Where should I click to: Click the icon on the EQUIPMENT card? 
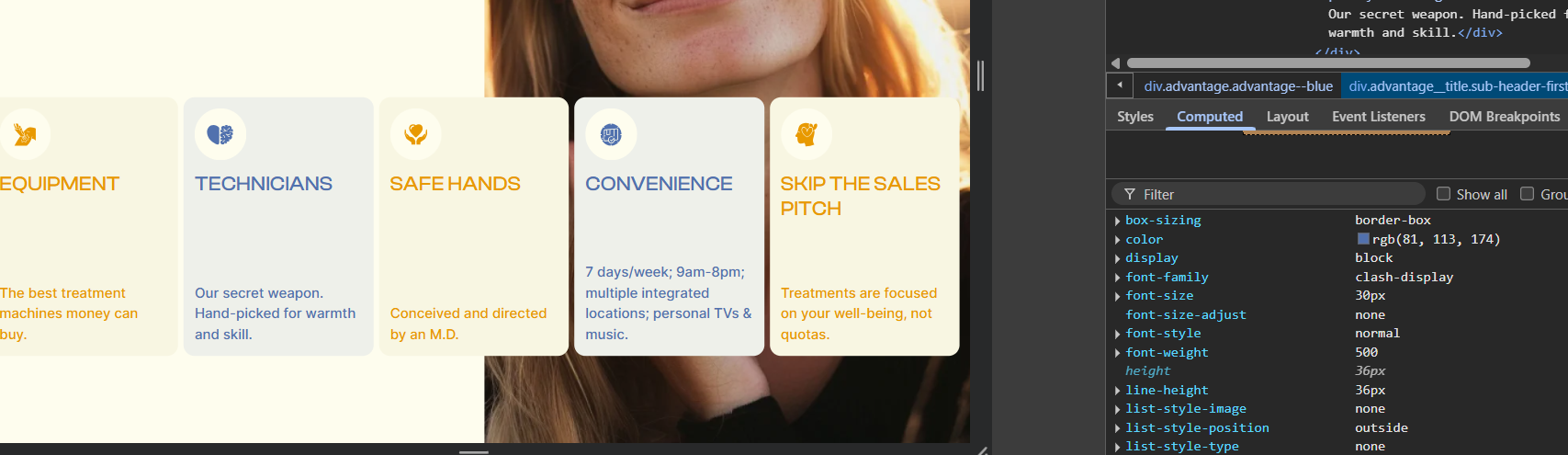click(x=25, y=134)
